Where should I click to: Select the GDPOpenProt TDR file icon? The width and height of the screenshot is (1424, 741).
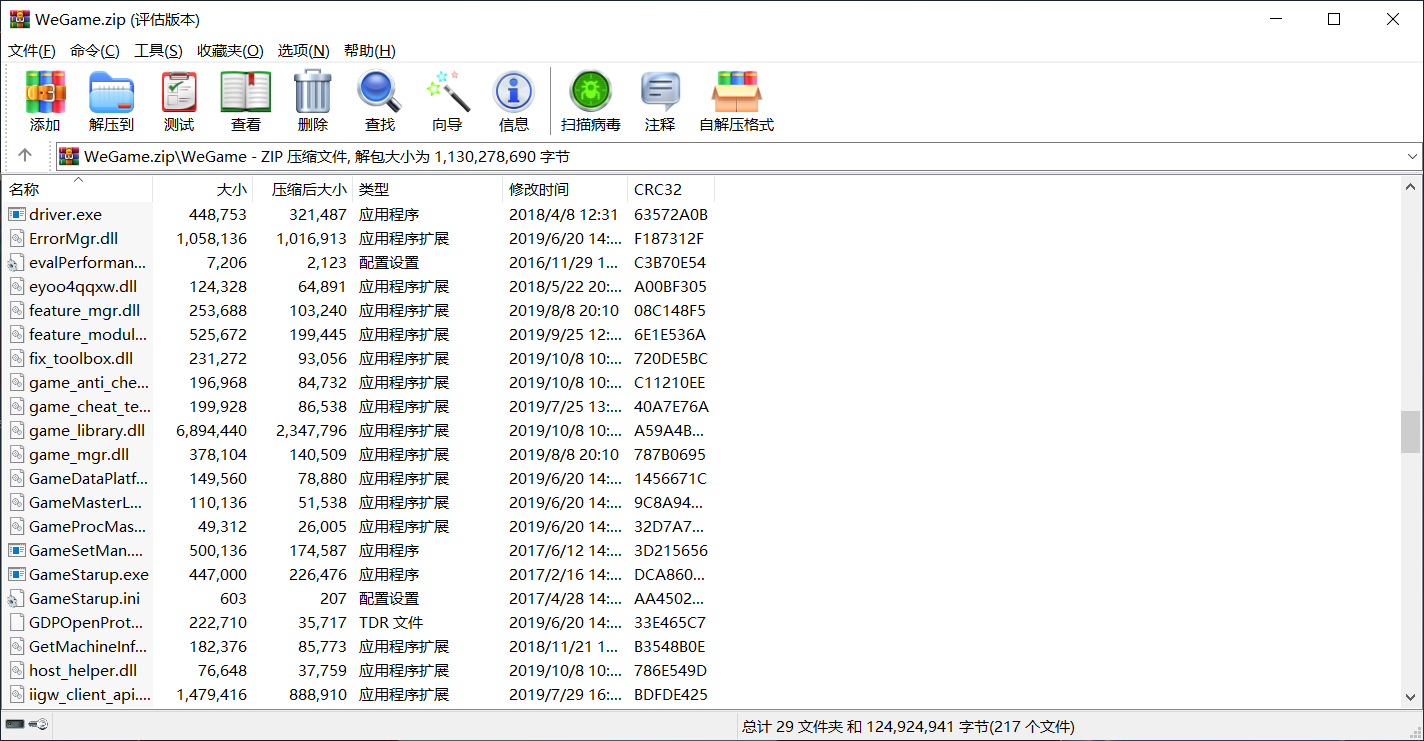click(16, 622)
